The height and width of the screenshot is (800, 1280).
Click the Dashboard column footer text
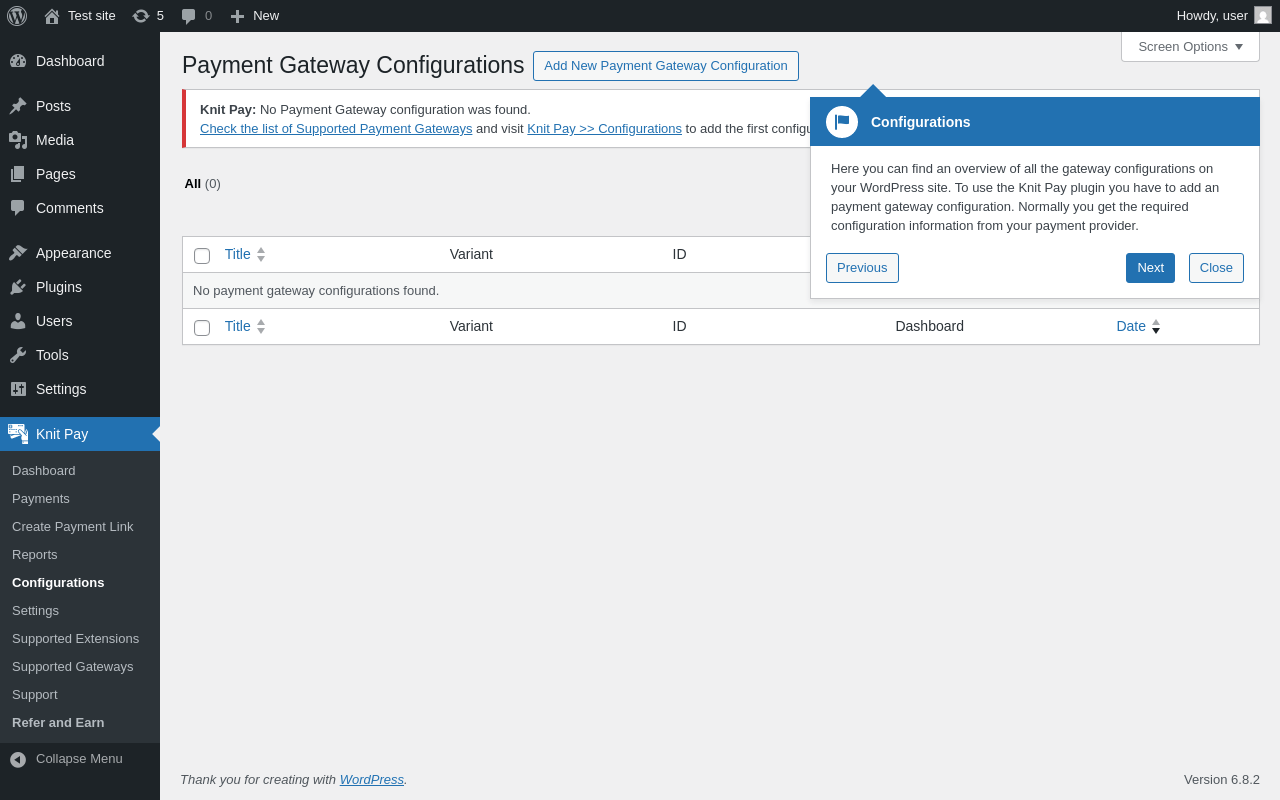pos(929,327)
